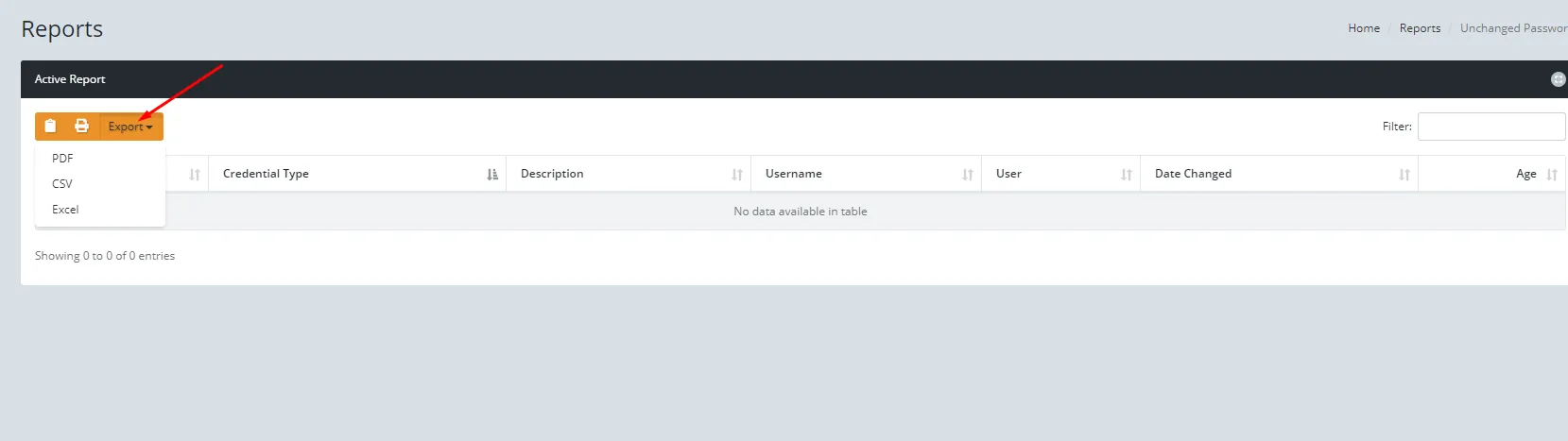Click the Credential Type sort icon

tap(492, 175)
